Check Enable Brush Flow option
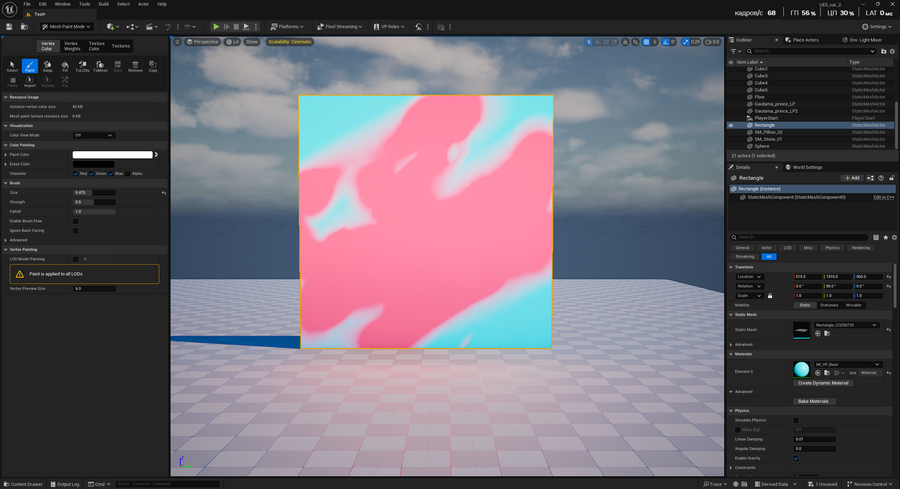The image size is (900, 489). 76,221
